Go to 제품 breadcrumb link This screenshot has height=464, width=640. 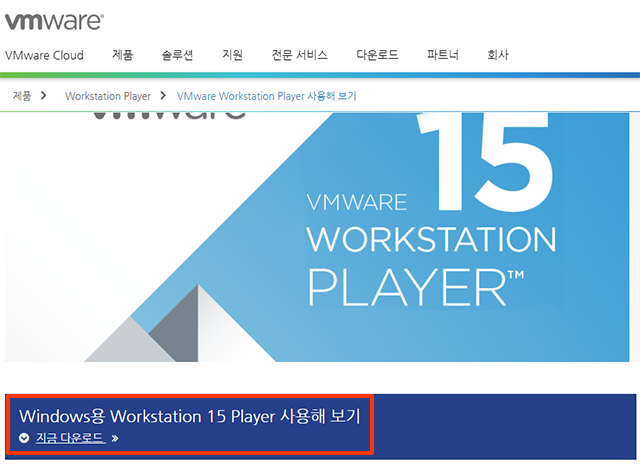pos(22,96)
